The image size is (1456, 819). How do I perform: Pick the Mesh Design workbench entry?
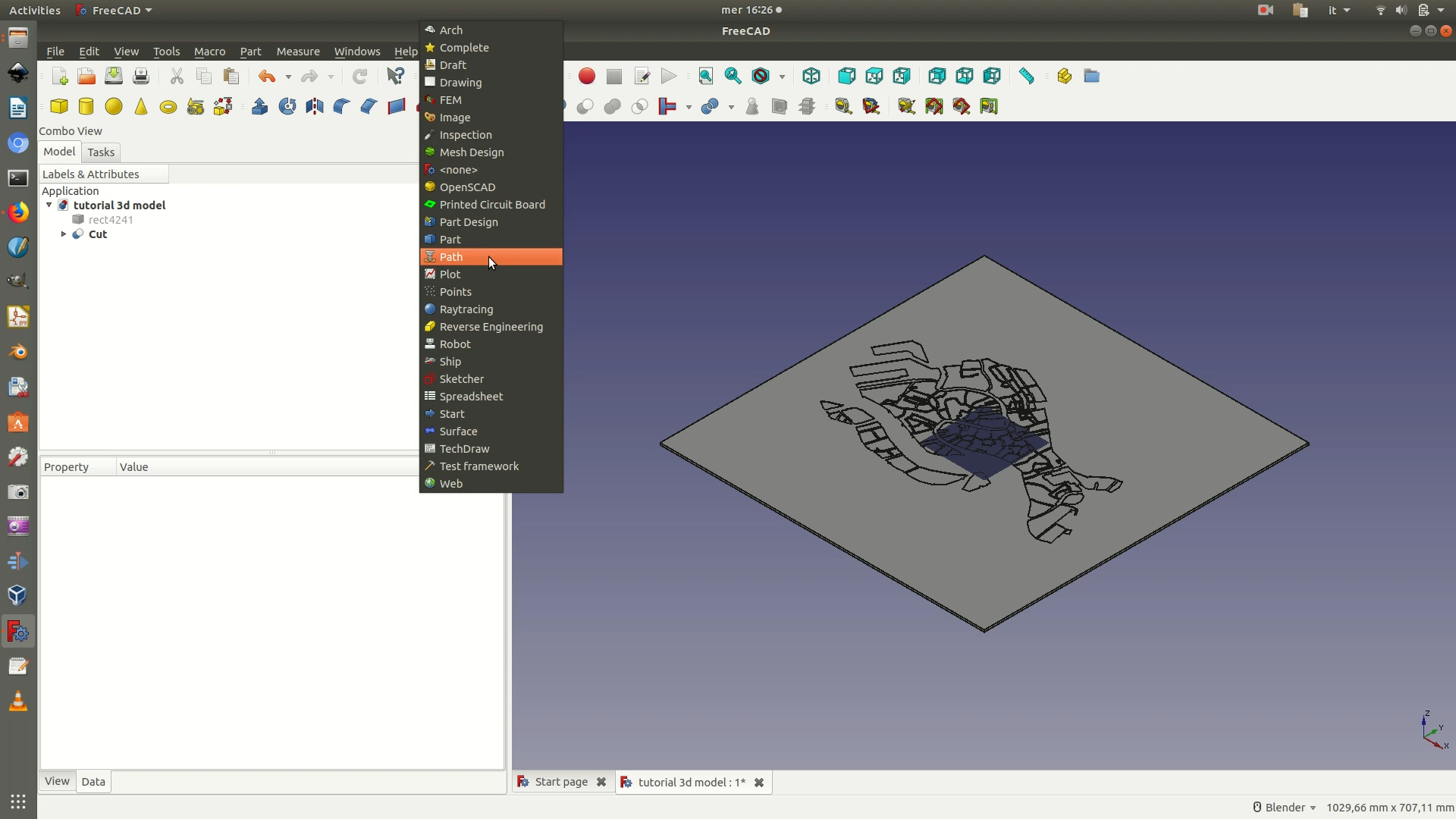coord(491,152)
